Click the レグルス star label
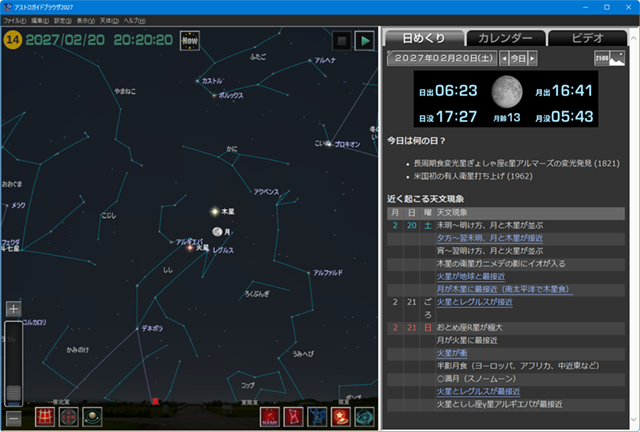Image resolution: width=640 pixels, height=432 pixels. pos(223,250)
